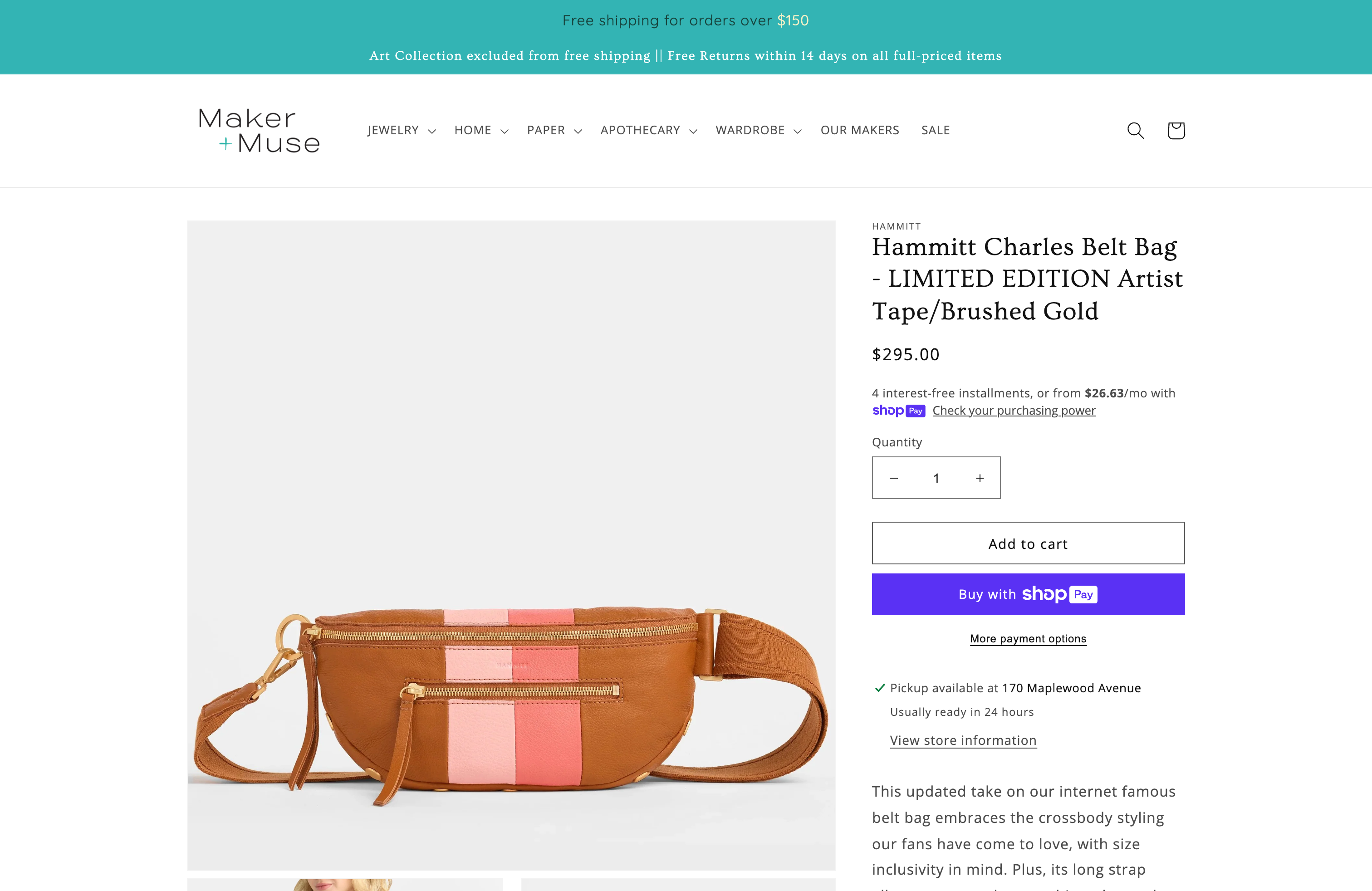This screenshot has width=1372, height=891.
Task: Open More payment options link
Action: 1028,639
